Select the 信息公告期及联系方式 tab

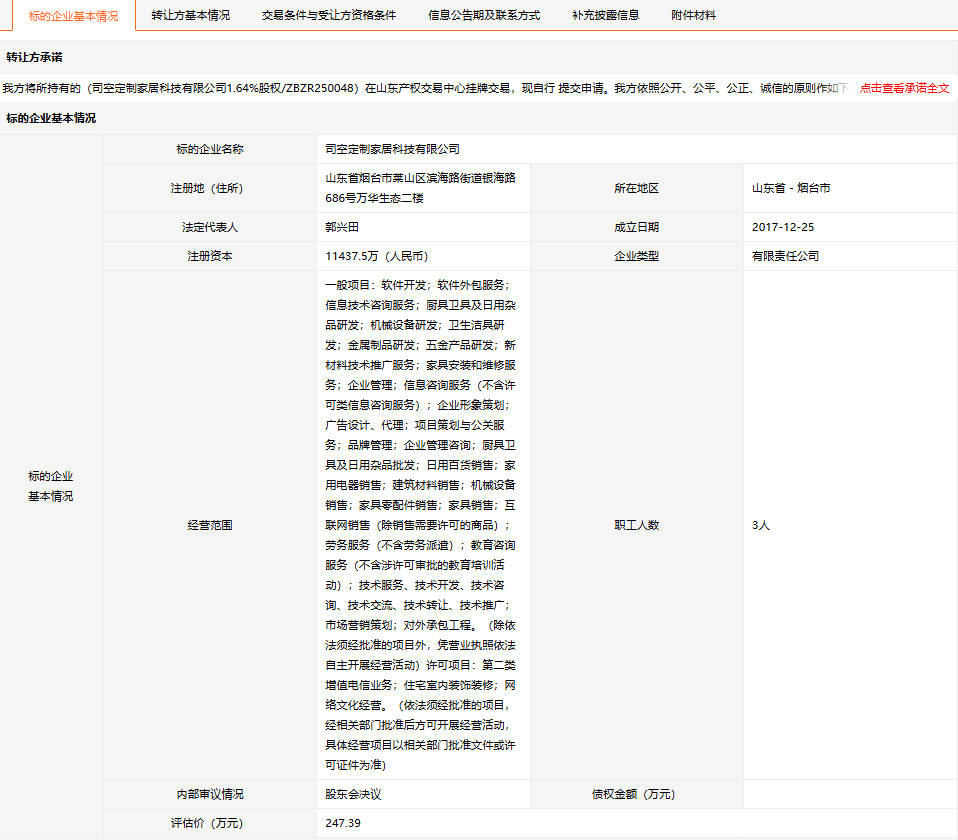(484, 16)
